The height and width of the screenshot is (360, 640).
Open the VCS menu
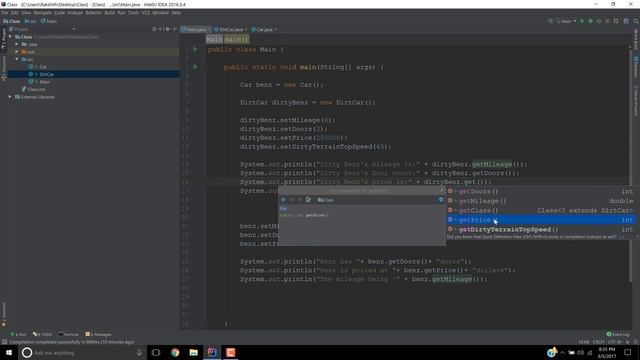click(x=145, y=13)
